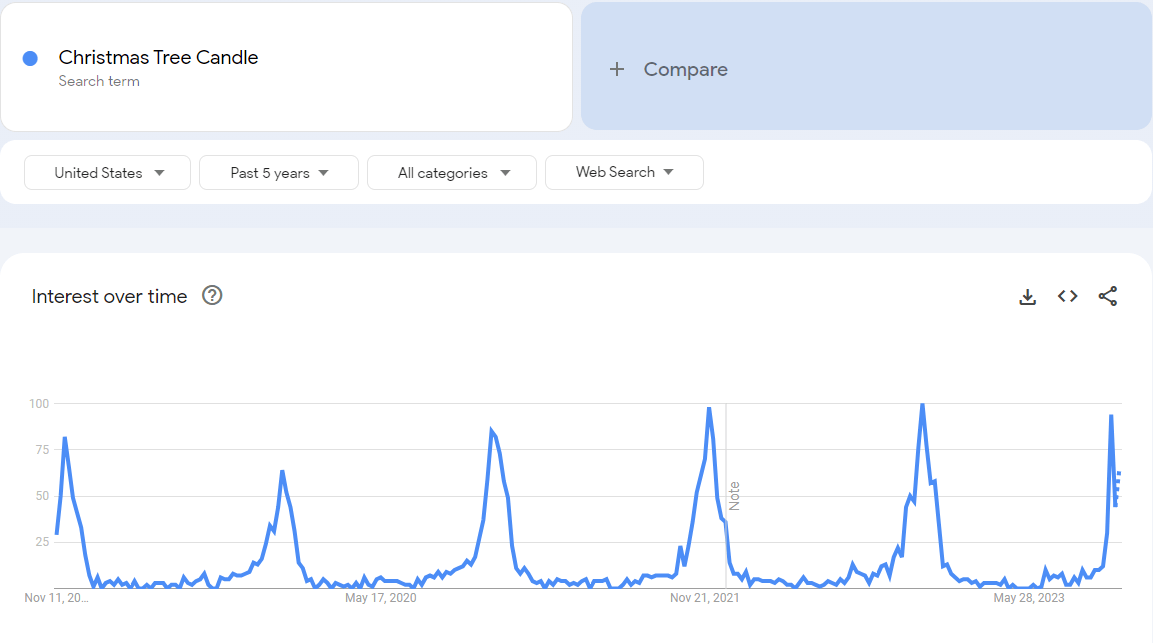Download the interest over time data

[1027, 297]
